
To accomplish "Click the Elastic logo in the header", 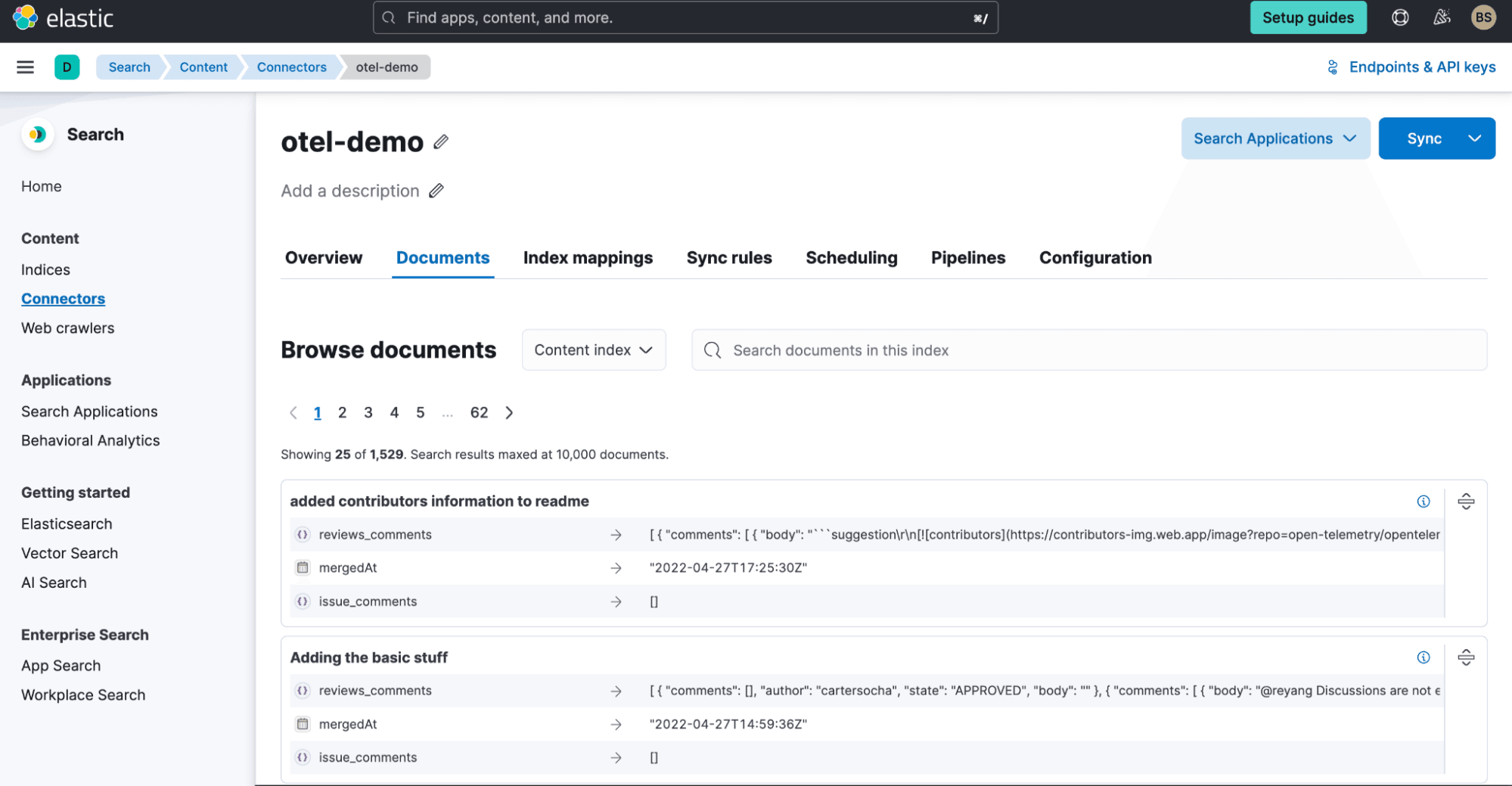I will pyautogui.click(x=64, y=17).
